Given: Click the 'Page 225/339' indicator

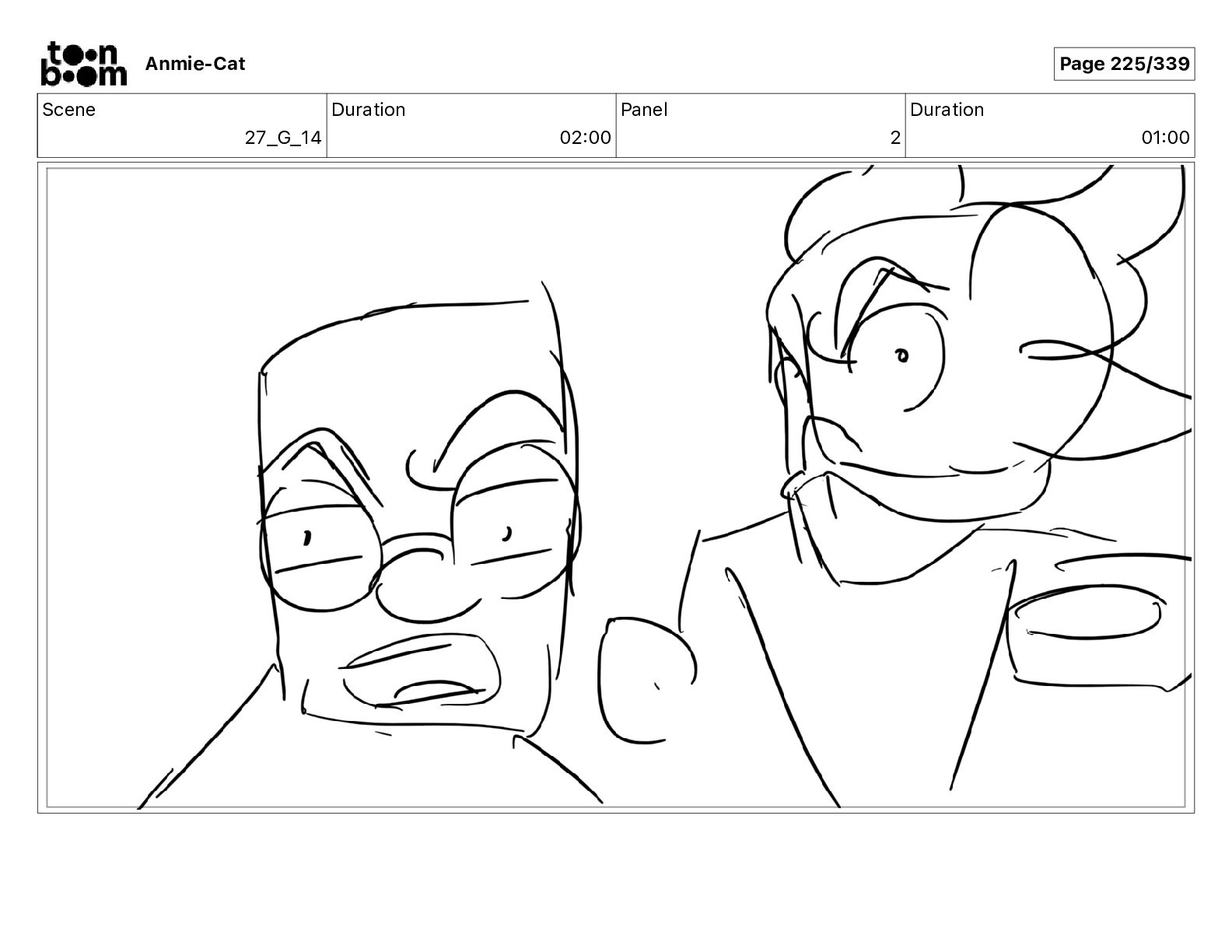Looking at the screenshot, I should tap(1124, 64).
